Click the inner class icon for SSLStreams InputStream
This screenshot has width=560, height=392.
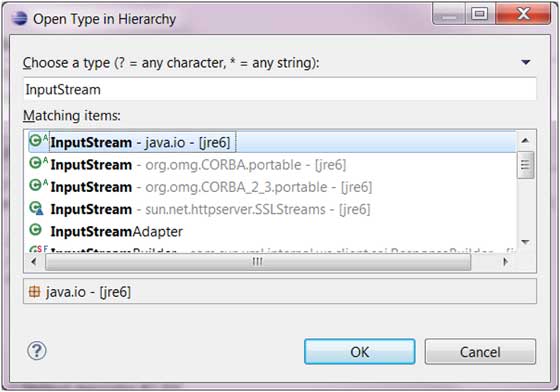pyautogui.click(x=36, y=208)
